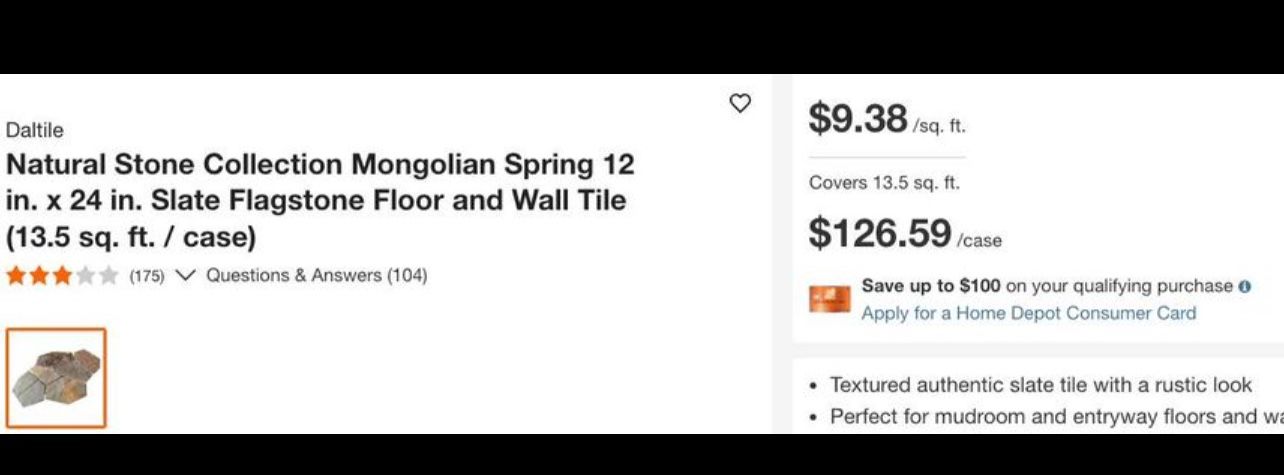Open the (175) review count
Image resolution: width=1284 pixels, height=475 pixels.
pyautogui.click(x=146, y=276)
